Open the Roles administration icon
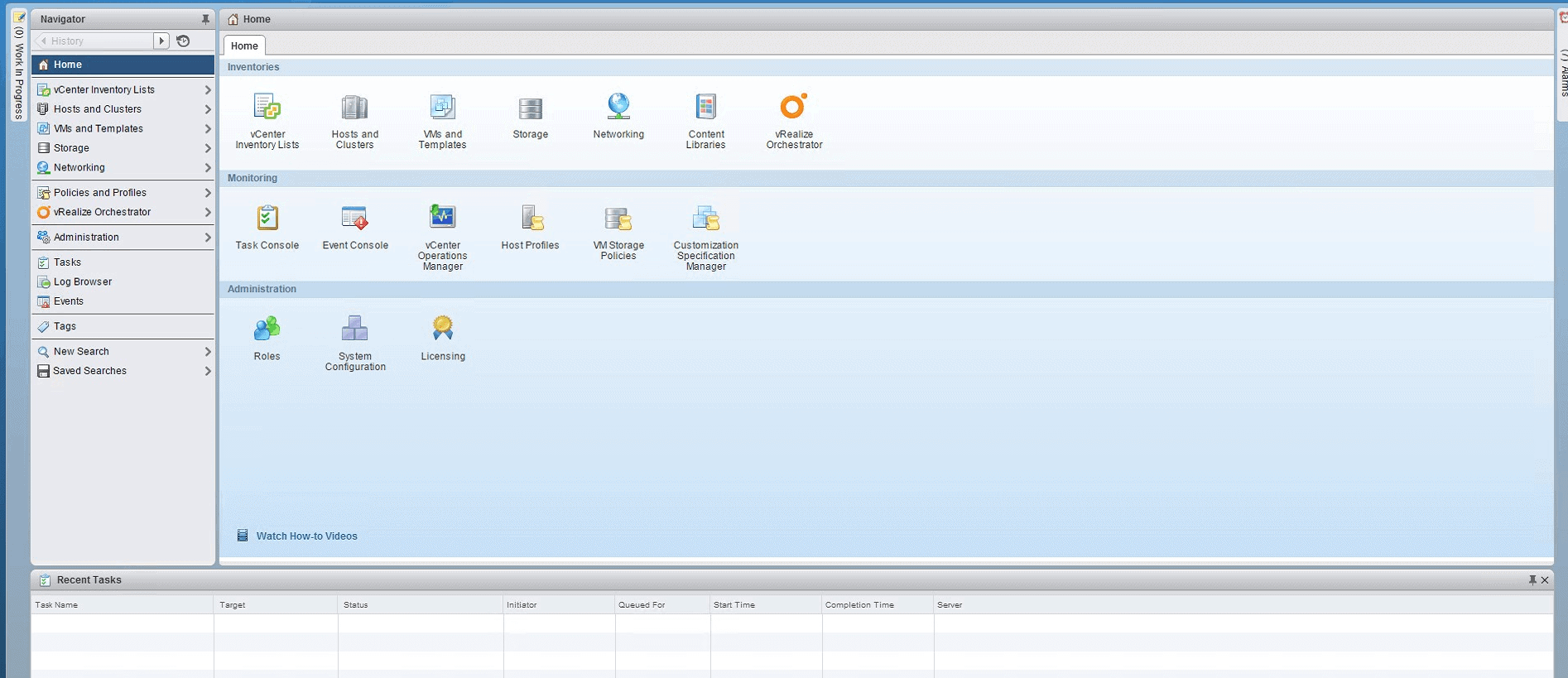 tap(267, 329)
